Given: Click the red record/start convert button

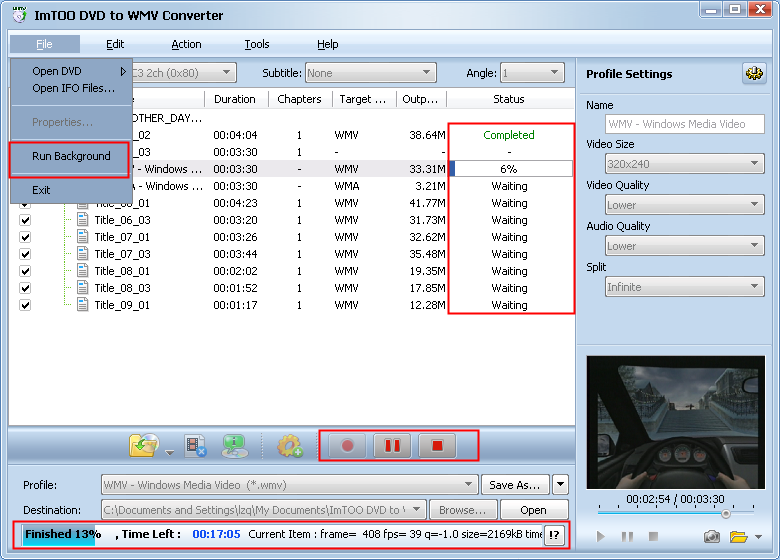Looking at the screenshot, I should tap(347, 446).
